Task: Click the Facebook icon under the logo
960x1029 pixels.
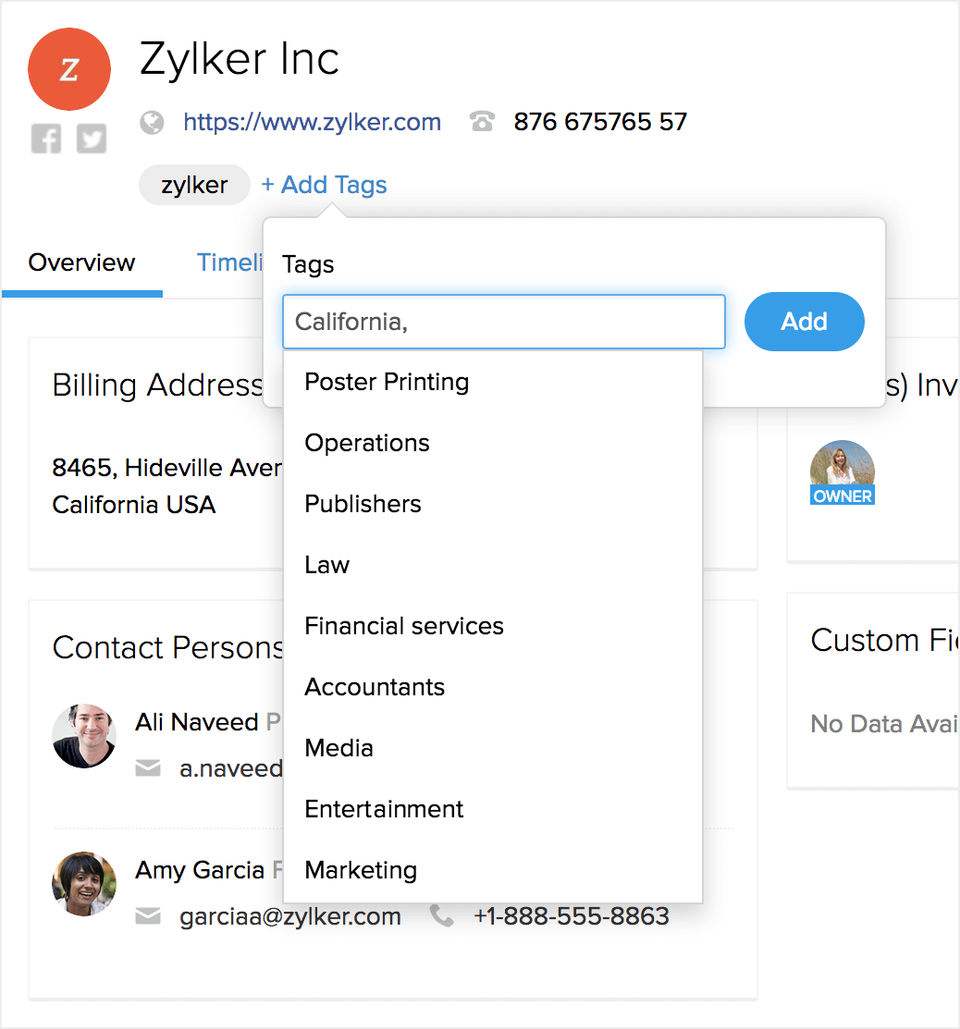Action: pyautogui.click(x=46, y=138)
